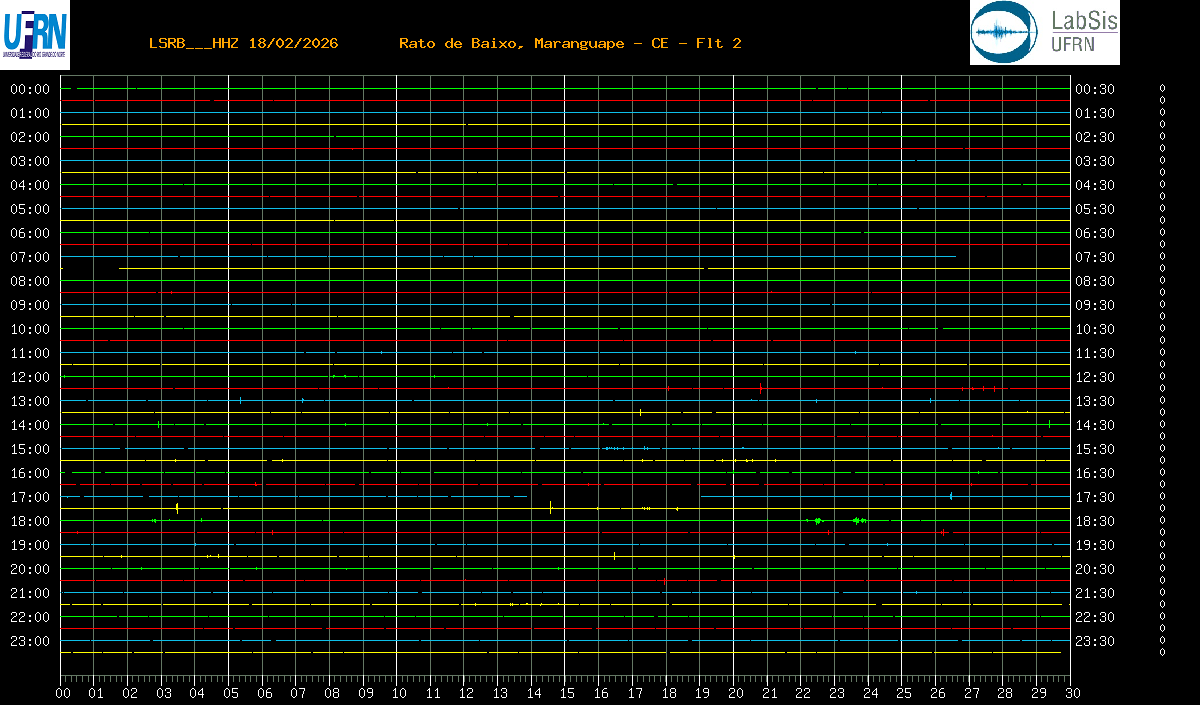Select the 00:00 time label on left axis

[30, 89]
